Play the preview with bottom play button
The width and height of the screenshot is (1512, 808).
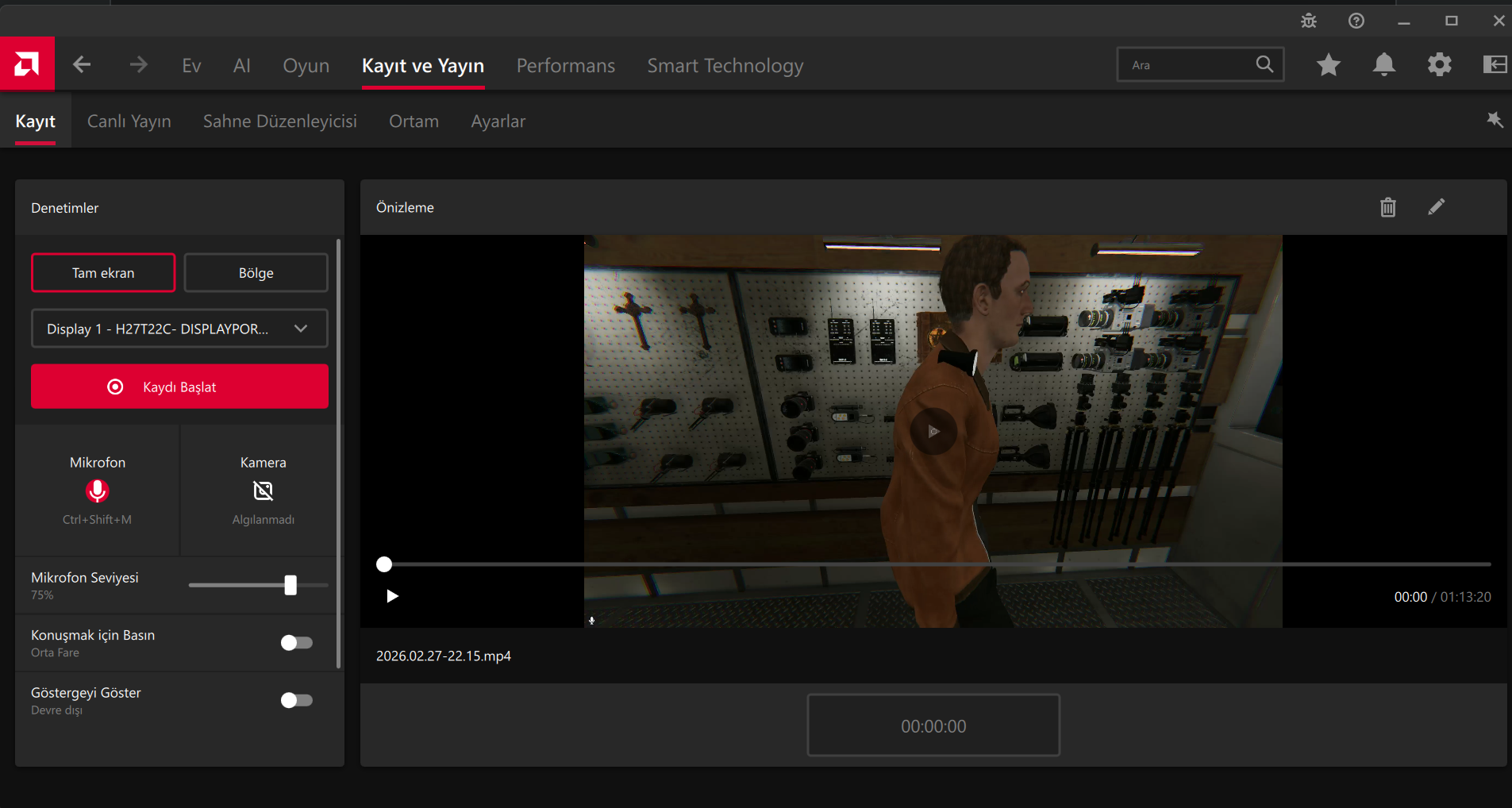392,596
